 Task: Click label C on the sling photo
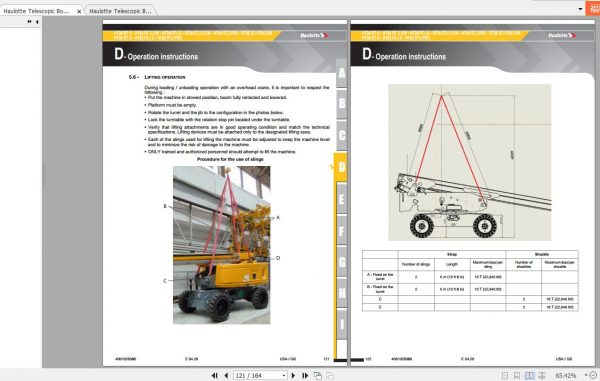(165, 281)
